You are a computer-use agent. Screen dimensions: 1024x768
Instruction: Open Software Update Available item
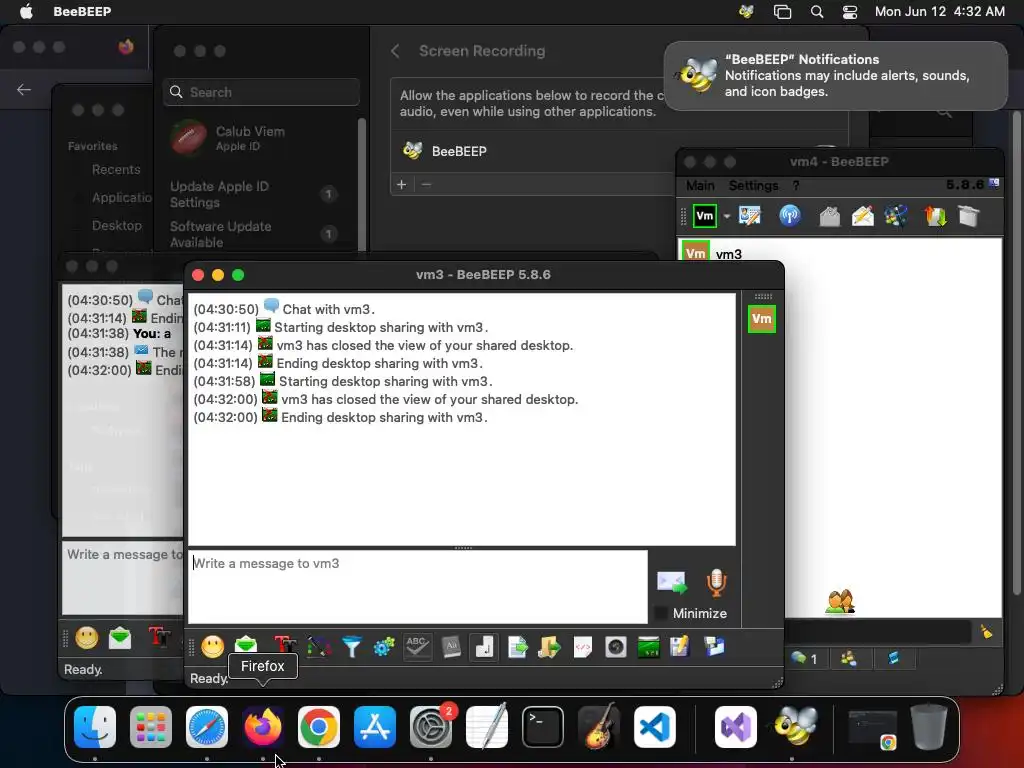pyautogui.click(x=253, y=234)
